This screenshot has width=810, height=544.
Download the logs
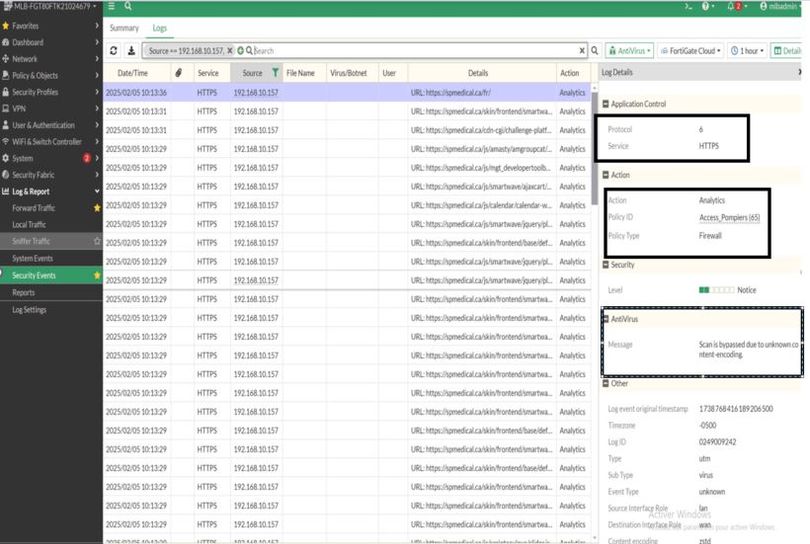(131, 51)
